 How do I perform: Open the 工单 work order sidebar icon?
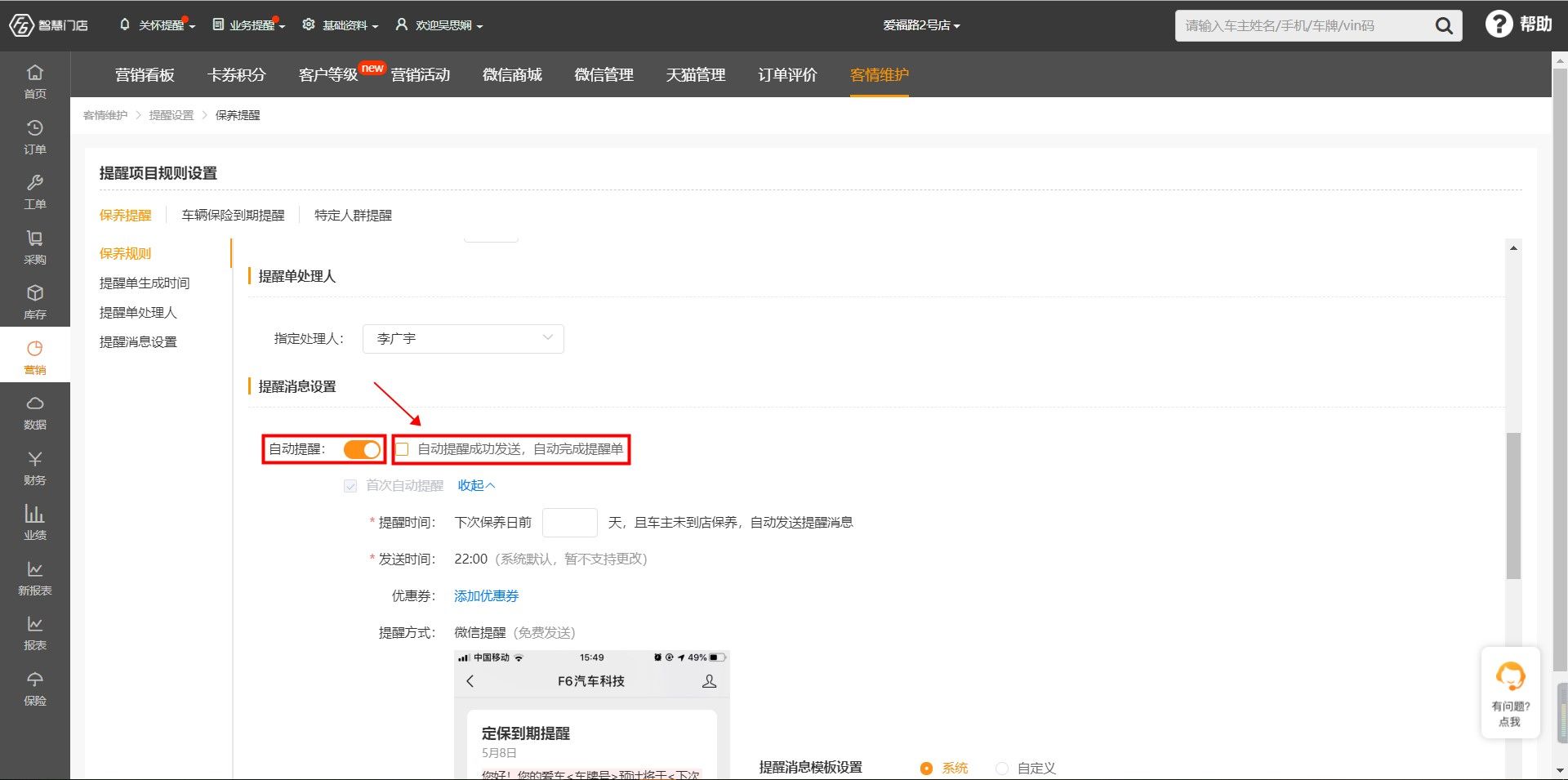(x=35, y=192)
